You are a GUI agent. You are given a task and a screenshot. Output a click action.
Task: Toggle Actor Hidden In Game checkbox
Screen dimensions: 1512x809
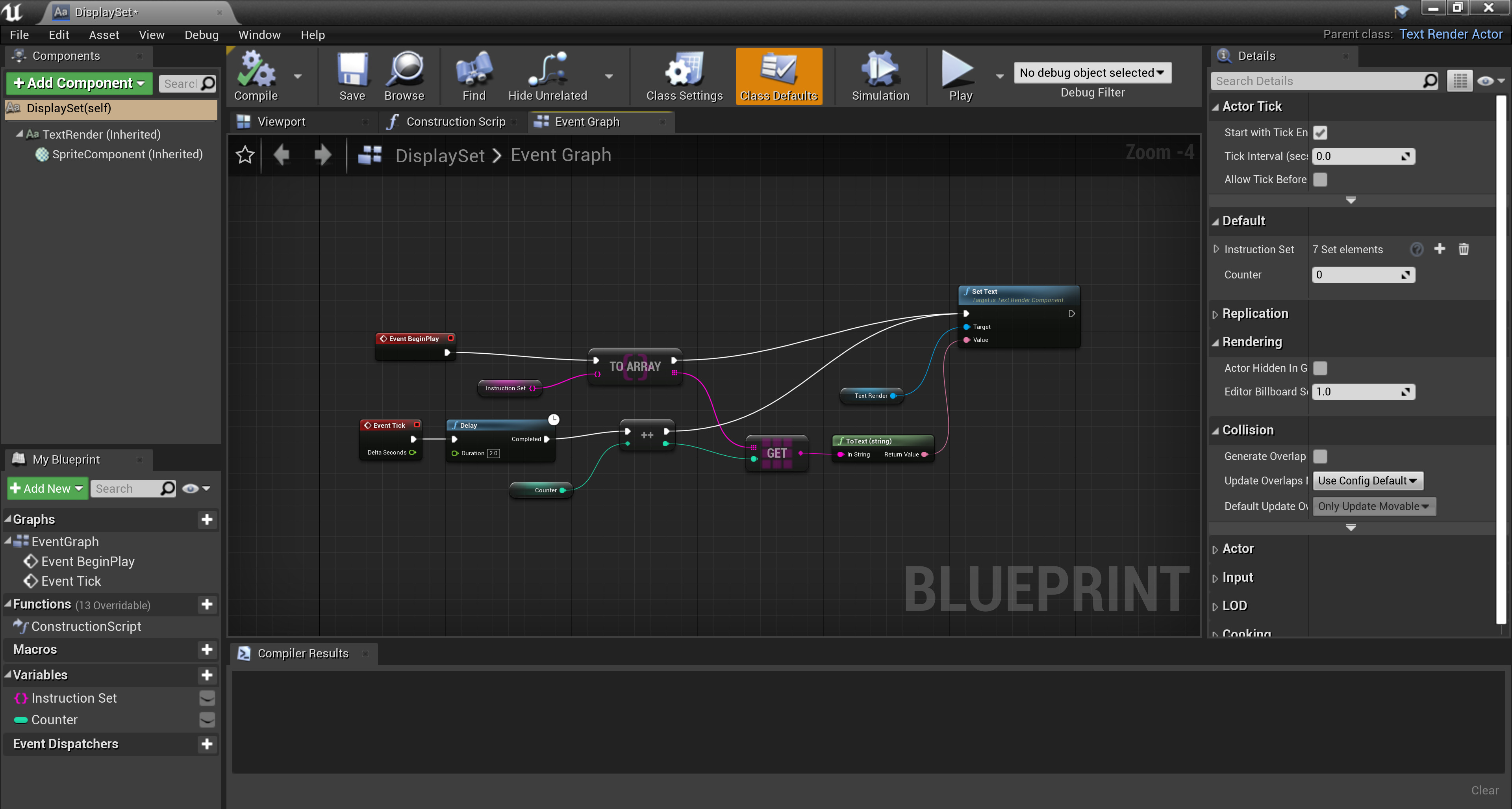point(1321,368)
